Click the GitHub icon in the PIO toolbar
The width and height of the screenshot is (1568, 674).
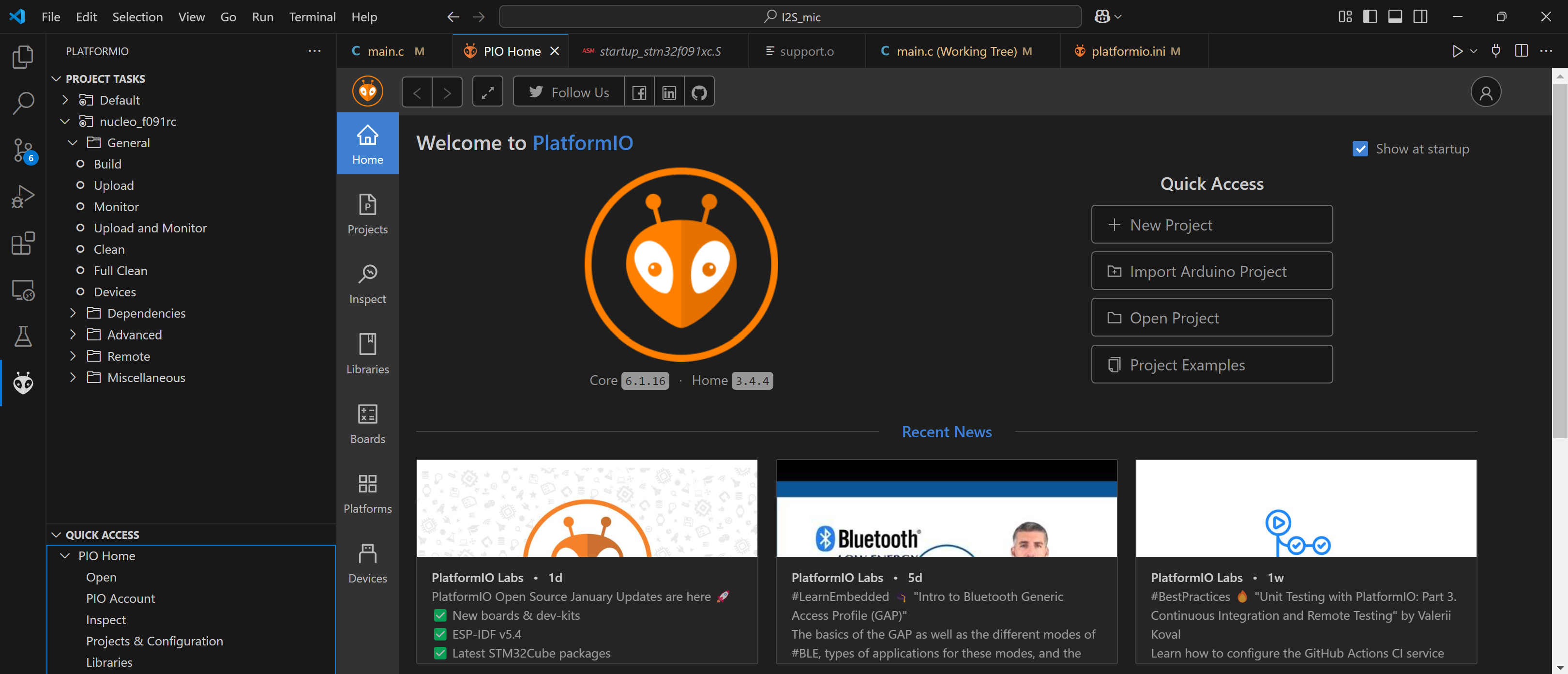click(699, 92)
